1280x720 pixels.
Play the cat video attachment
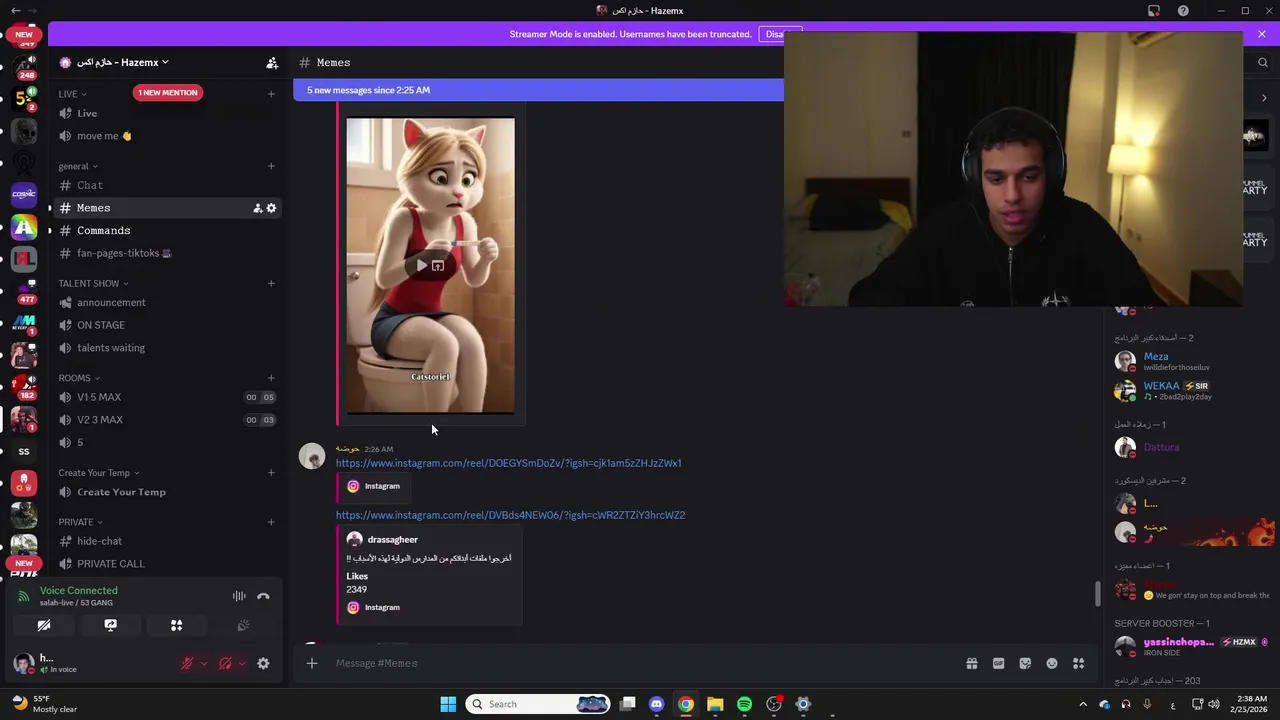point(421,265)
